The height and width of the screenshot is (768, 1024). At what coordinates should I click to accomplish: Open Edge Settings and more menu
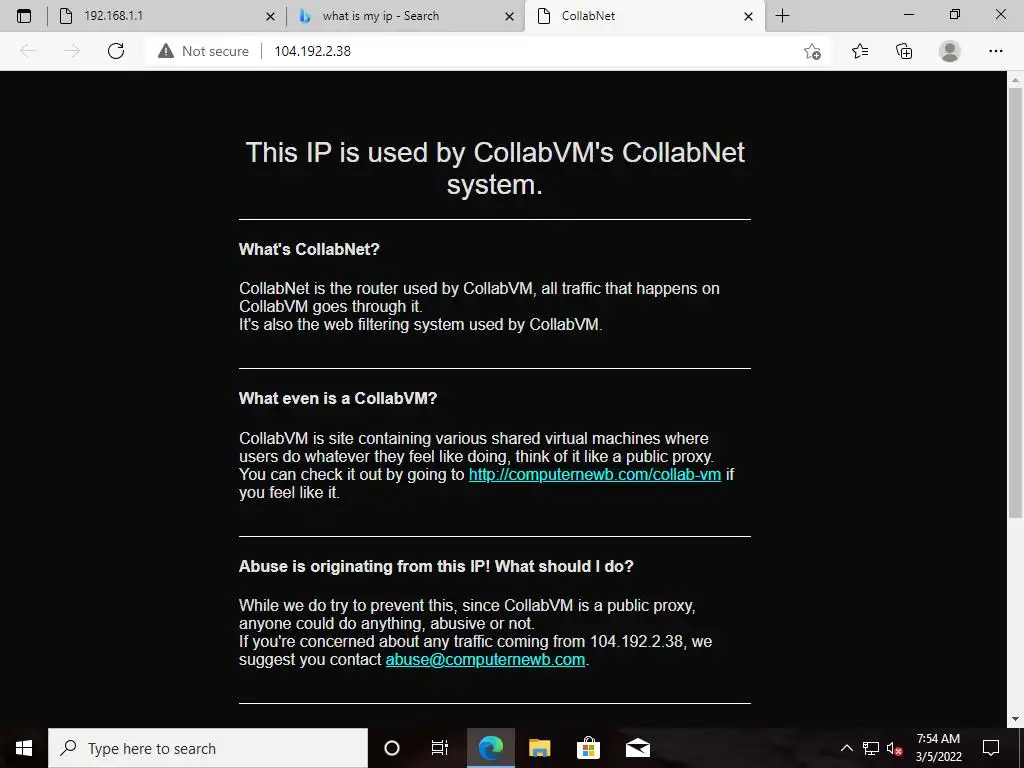(995, 51)
